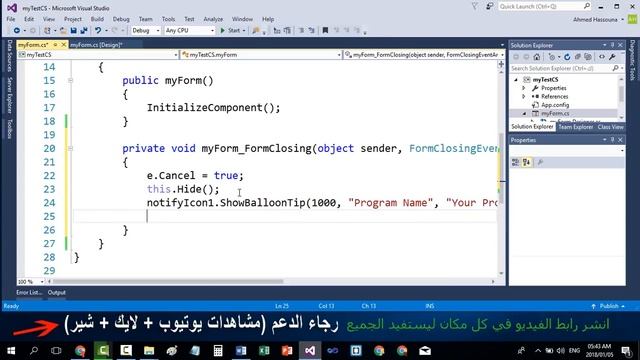Click Solution Explorer Refresh icon
The width and height of the screenshot is (640, 360).
point(567,57)
